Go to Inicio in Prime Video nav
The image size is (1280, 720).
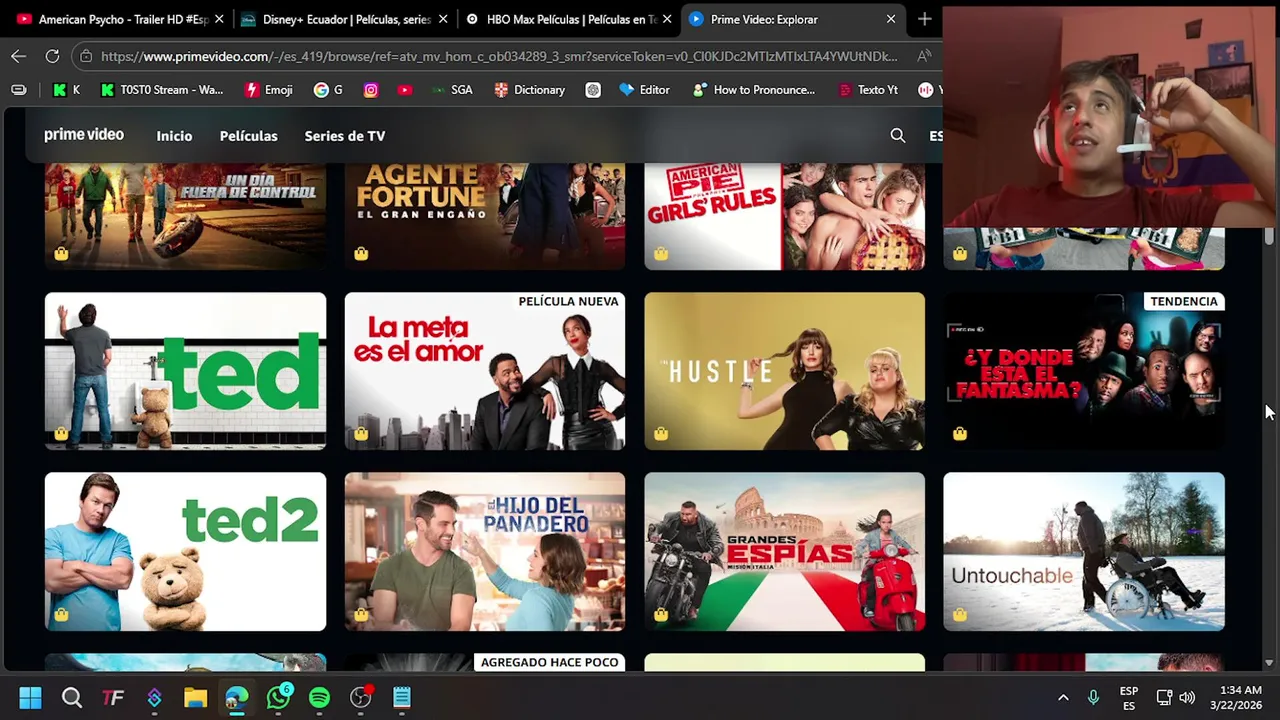(174, 136)
